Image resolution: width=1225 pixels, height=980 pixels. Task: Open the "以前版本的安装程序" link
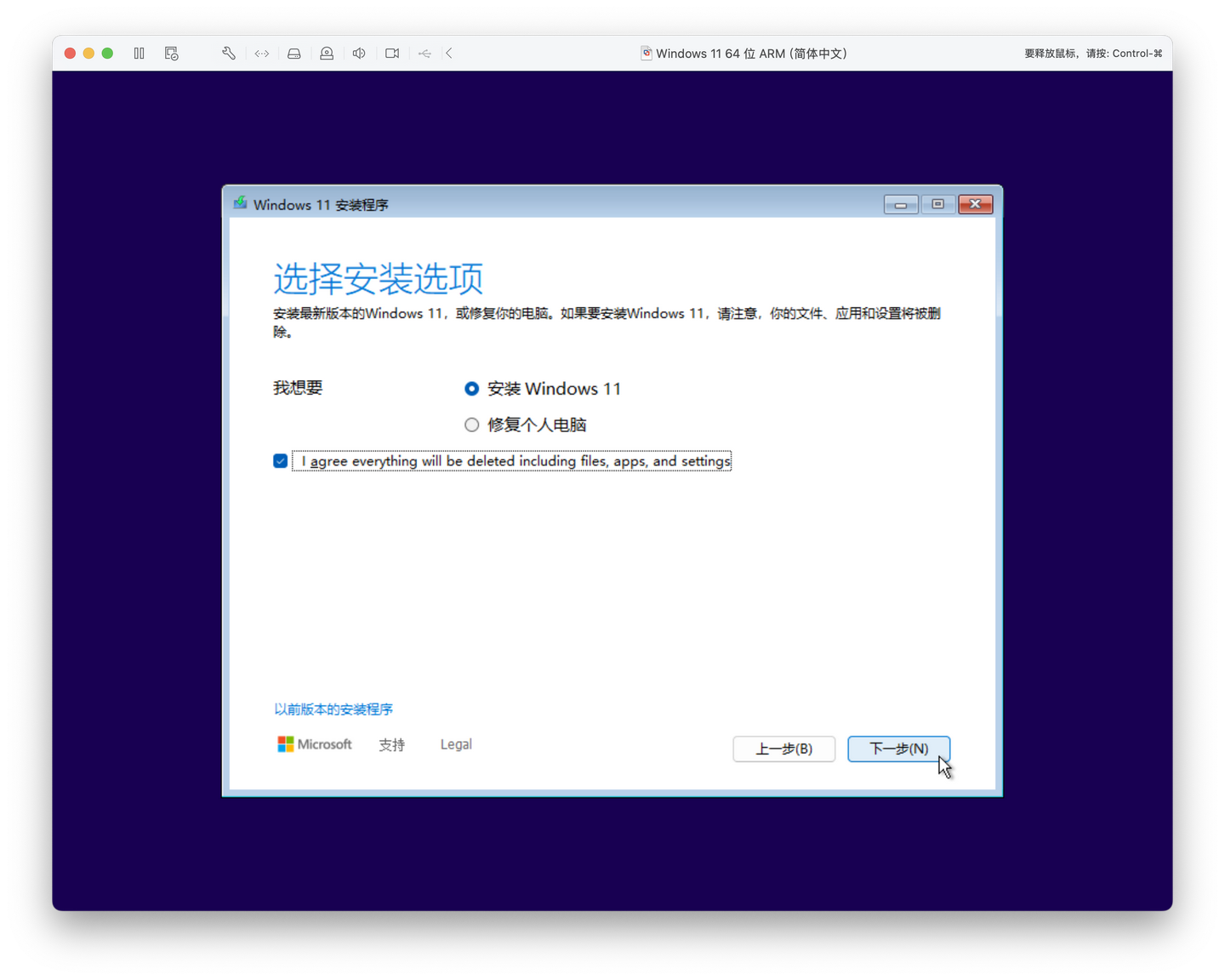(333, 709)
